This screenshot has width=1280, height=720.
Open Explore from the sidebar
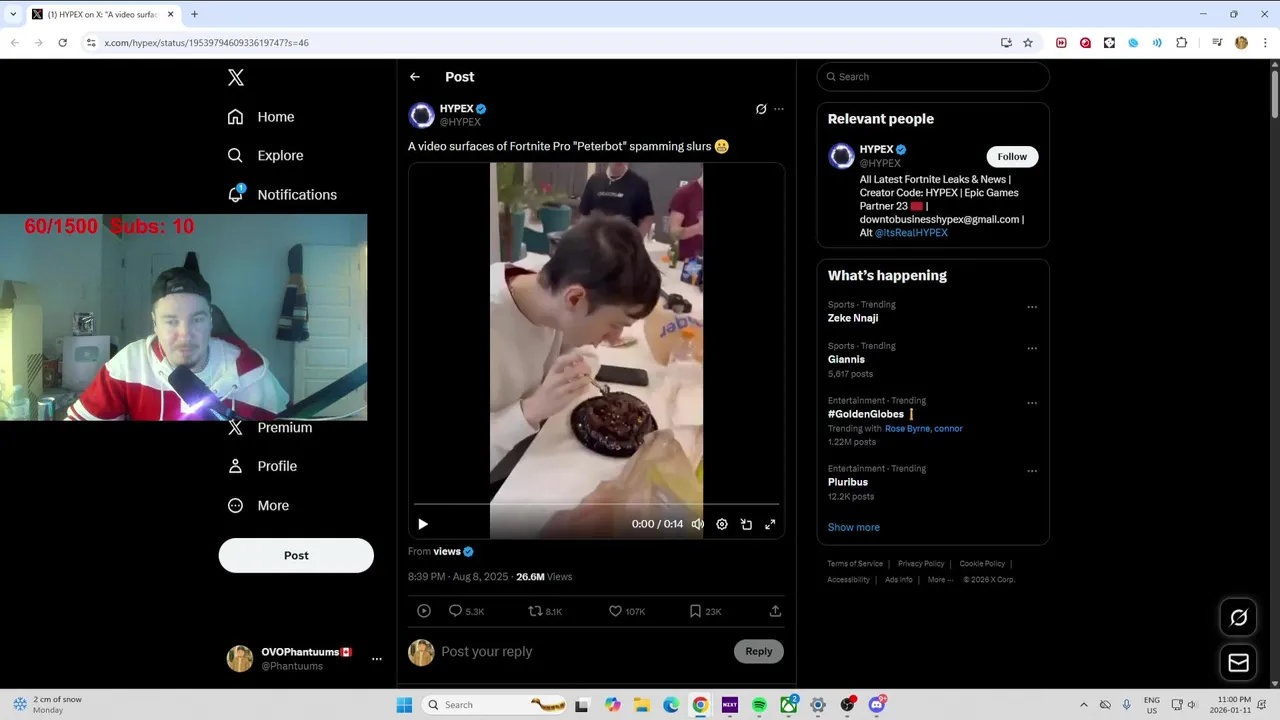point(265,156)
